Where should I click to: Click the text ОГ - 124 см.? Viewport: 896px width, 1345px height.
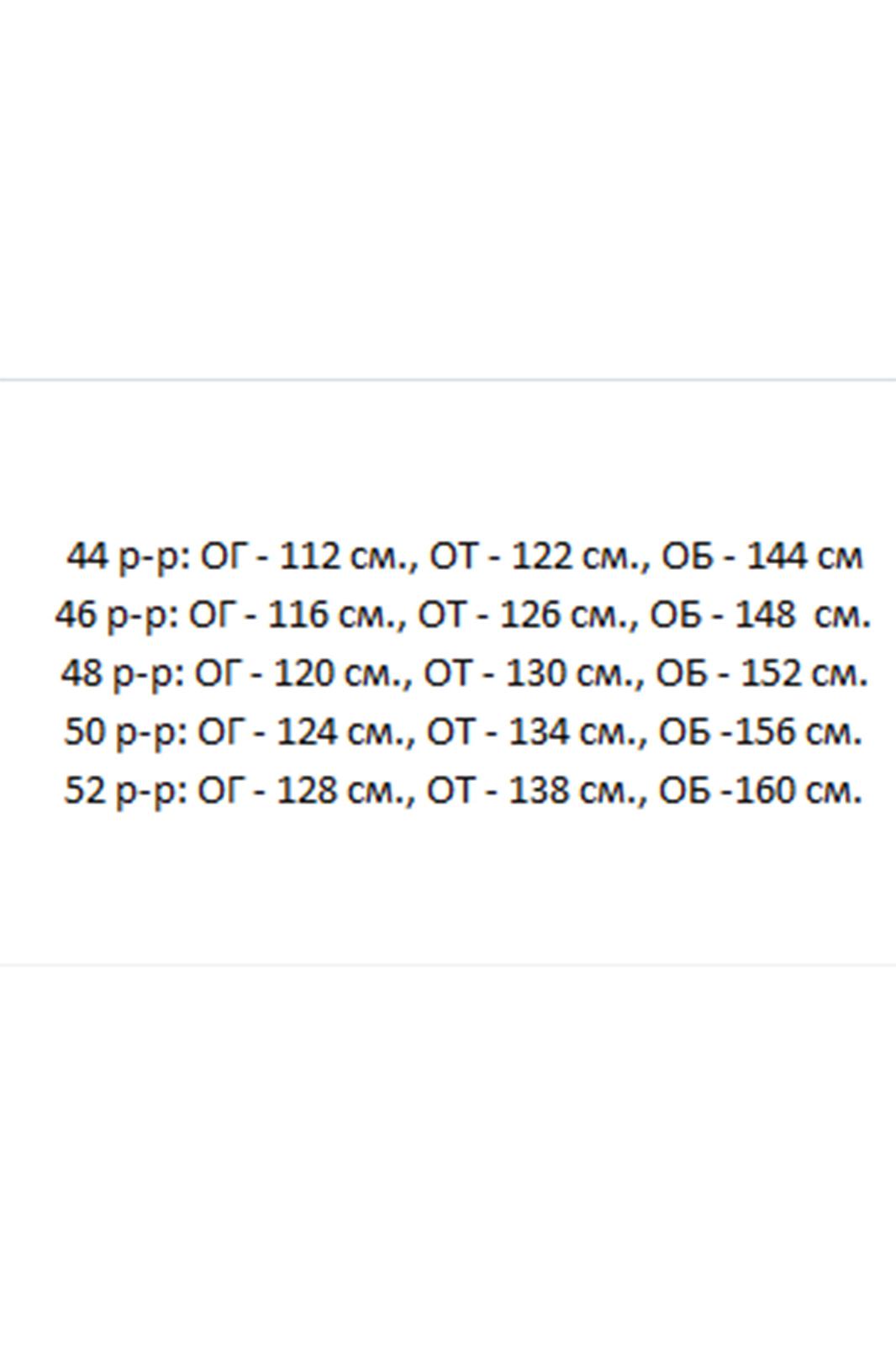click(301, 733)
